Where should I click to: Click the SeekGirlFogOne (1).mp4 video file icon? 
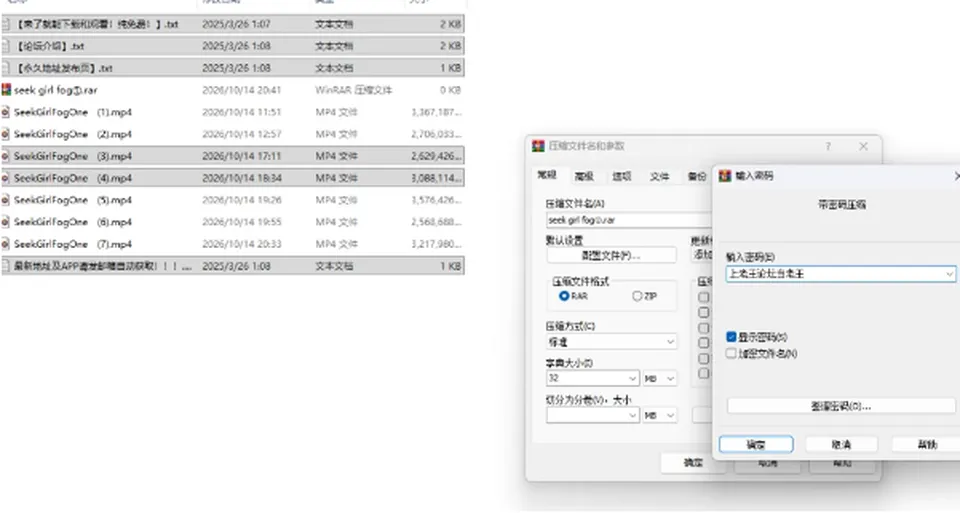6,112
